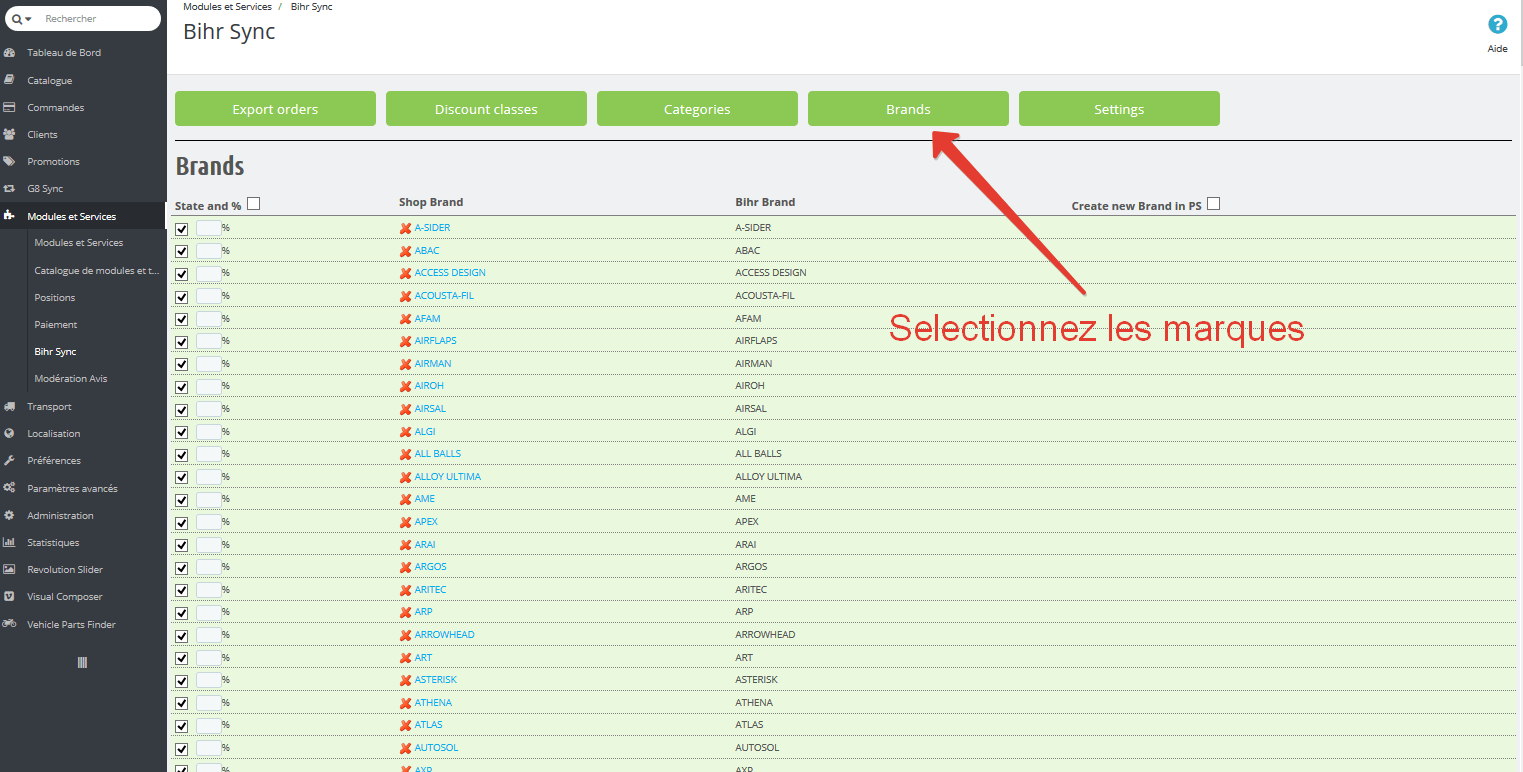Click the Modules et Services breadcrumb link

(x=227, y=7)
